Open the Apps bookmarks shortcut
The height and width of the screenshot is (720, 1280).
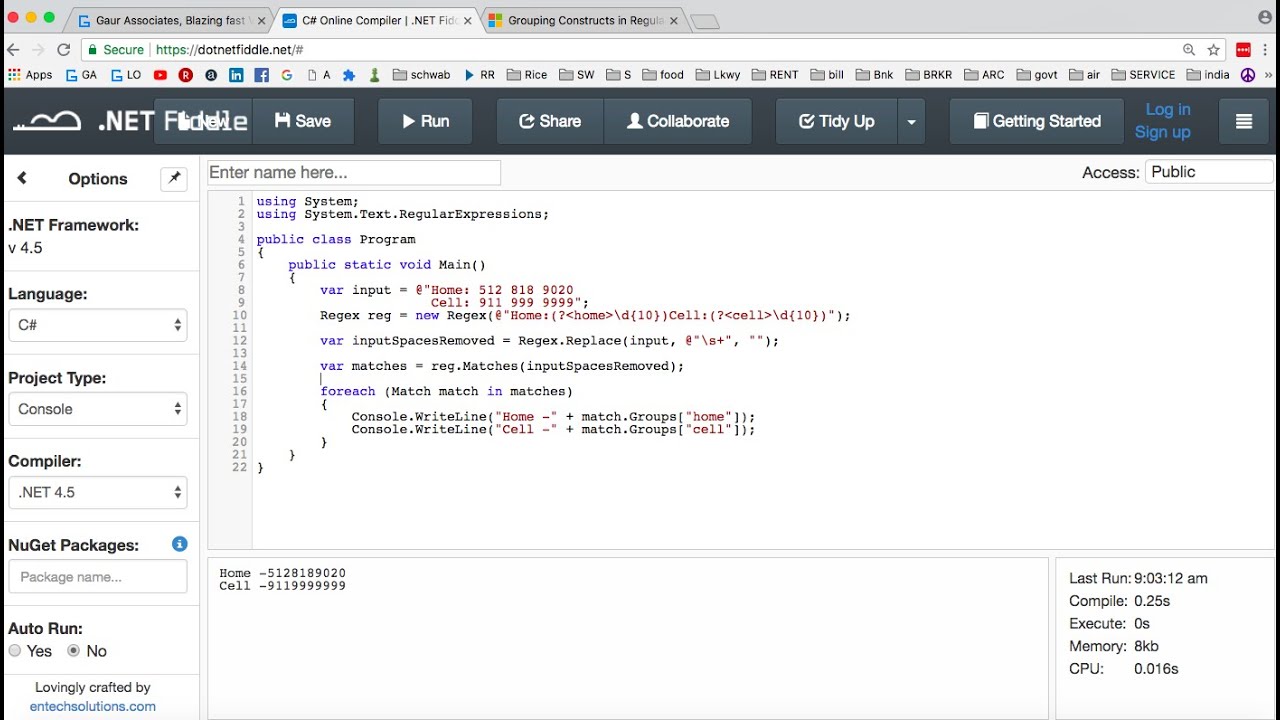[30, 75]
